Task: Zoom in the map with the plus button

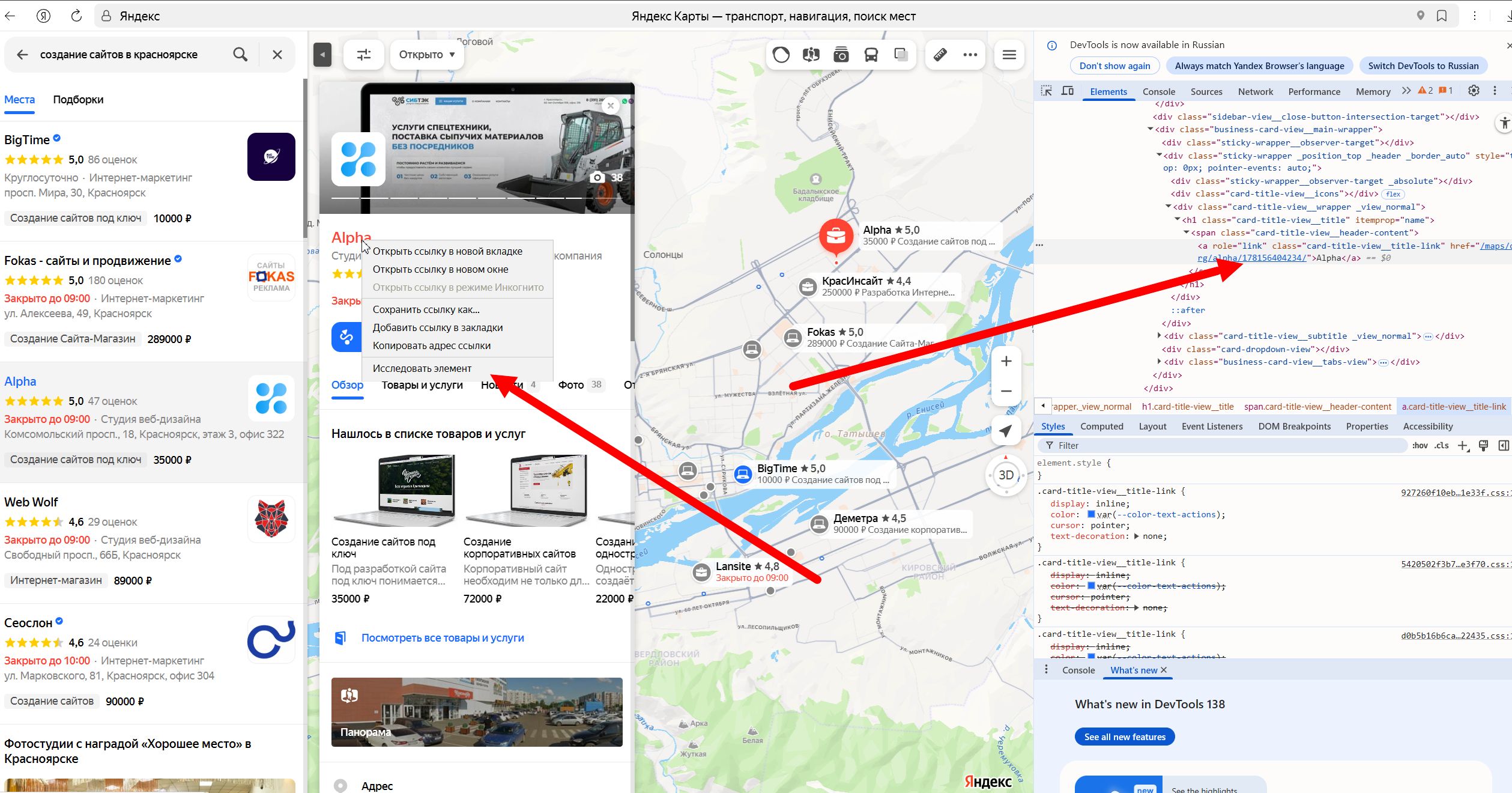Action: click(x=1006, y=361)
